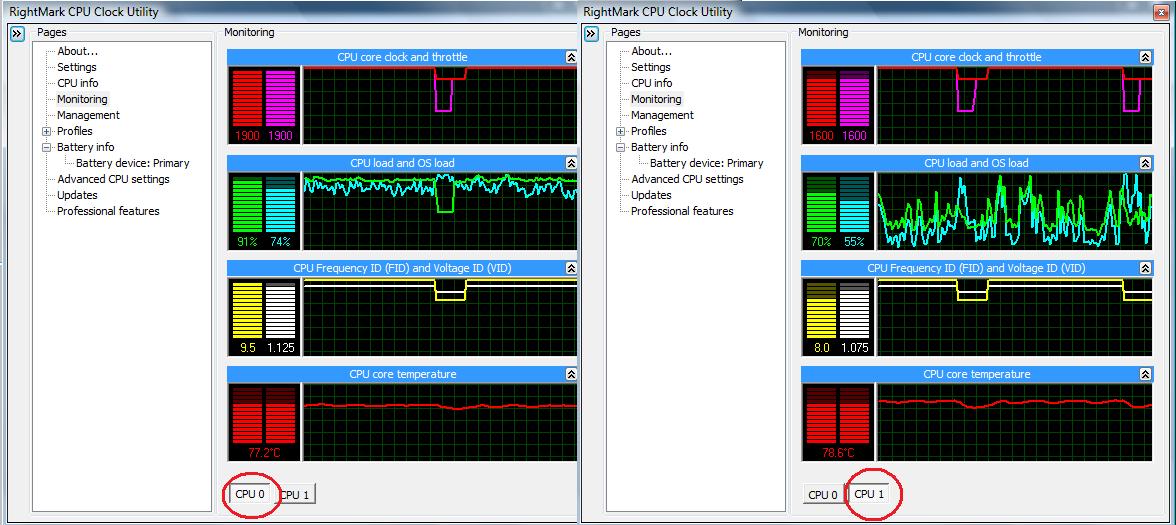1176x525 pixels.
Task: Open Updates page in left window
Action: tap(77, 195)
